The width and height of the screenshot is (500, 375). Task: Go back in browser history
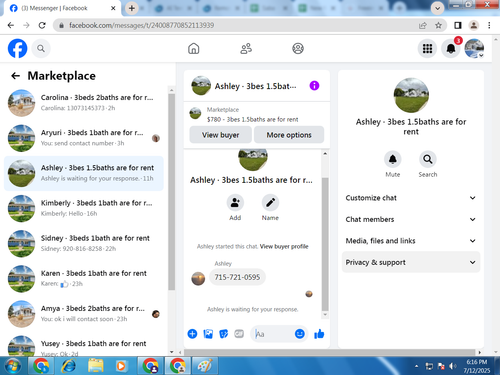click(11, 25)
